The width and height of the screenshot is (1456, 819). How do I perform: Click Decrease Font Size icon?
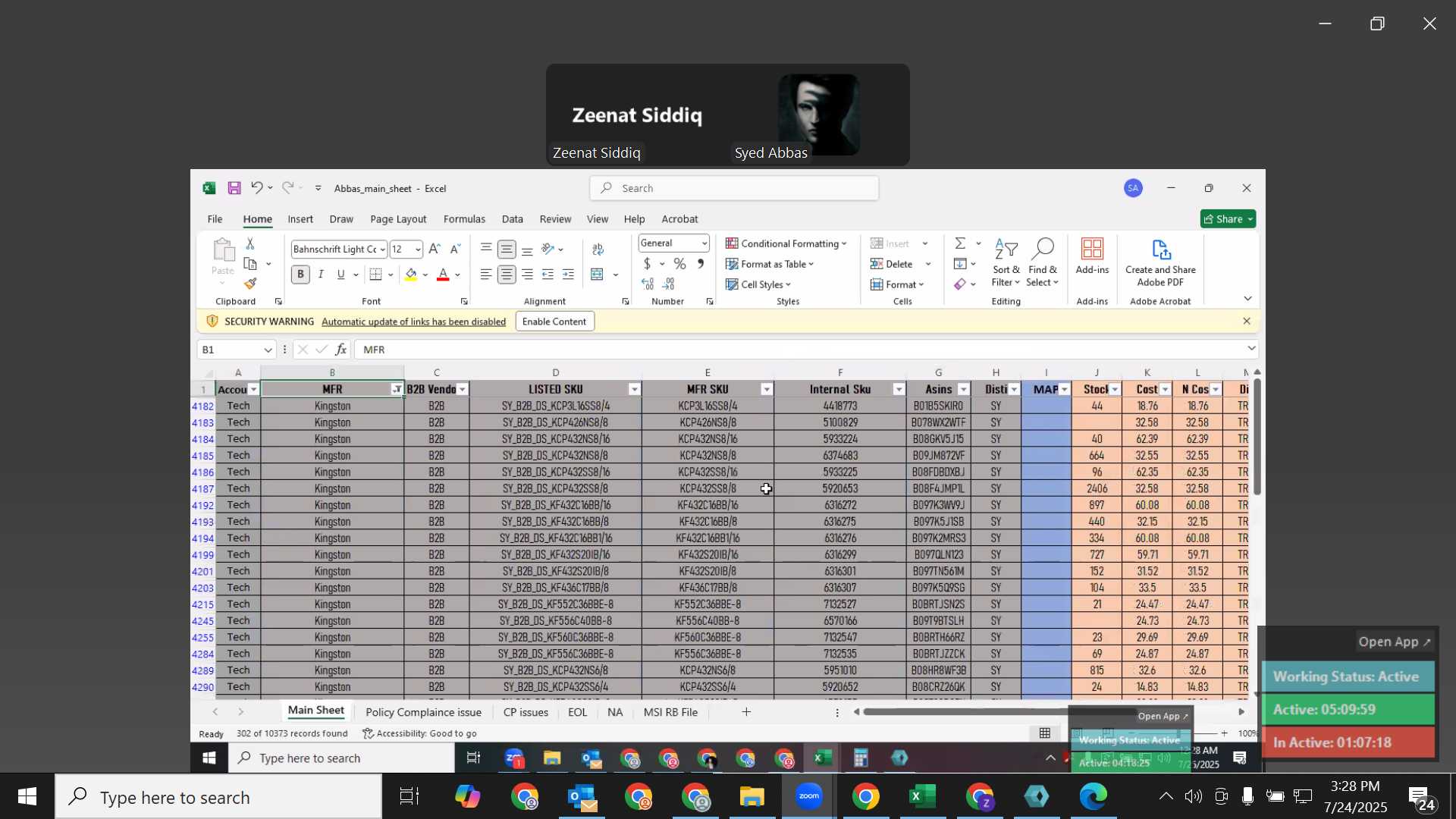pos(455,249)
